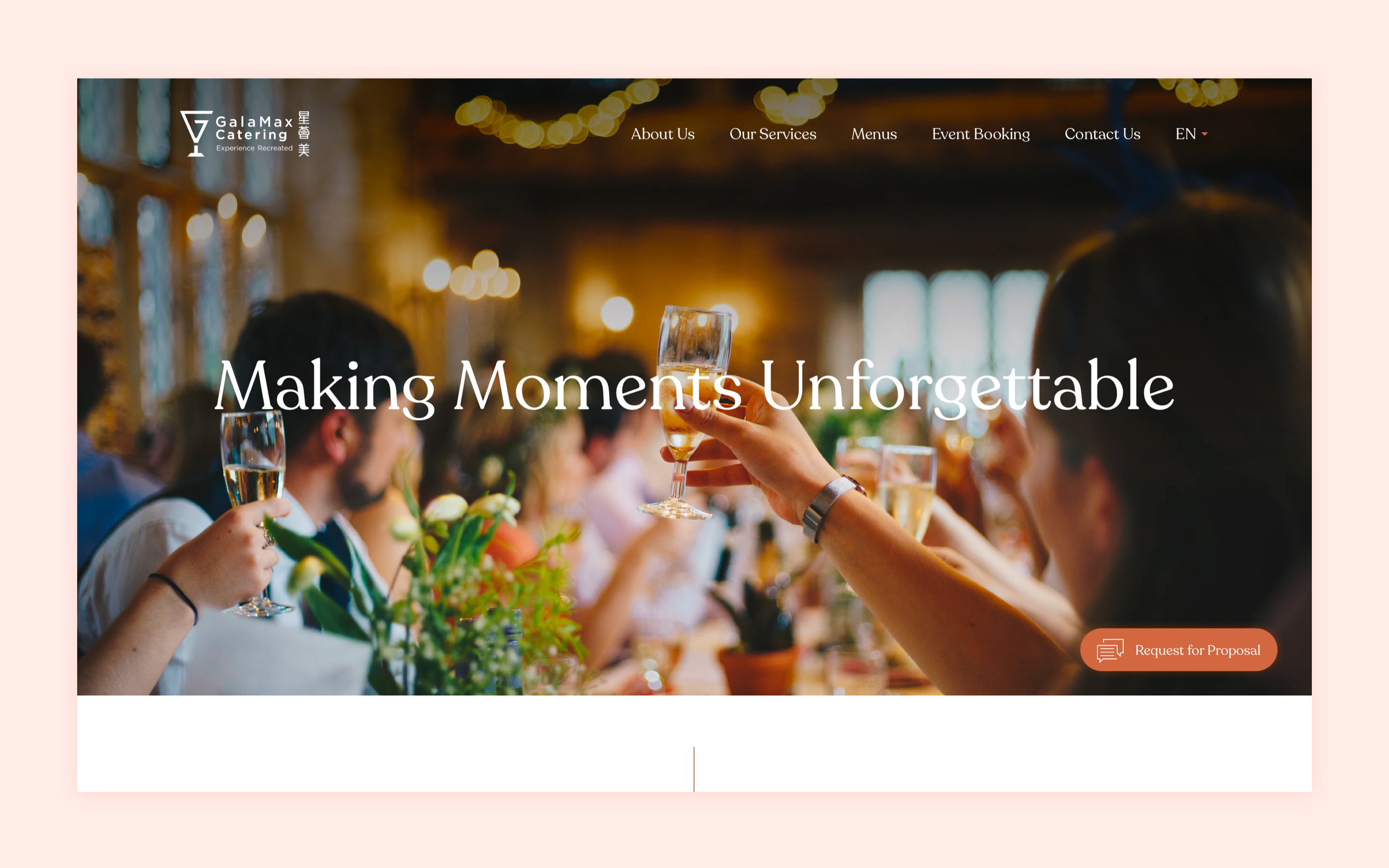Click the Request for Proposal button

click(1178, 649)
